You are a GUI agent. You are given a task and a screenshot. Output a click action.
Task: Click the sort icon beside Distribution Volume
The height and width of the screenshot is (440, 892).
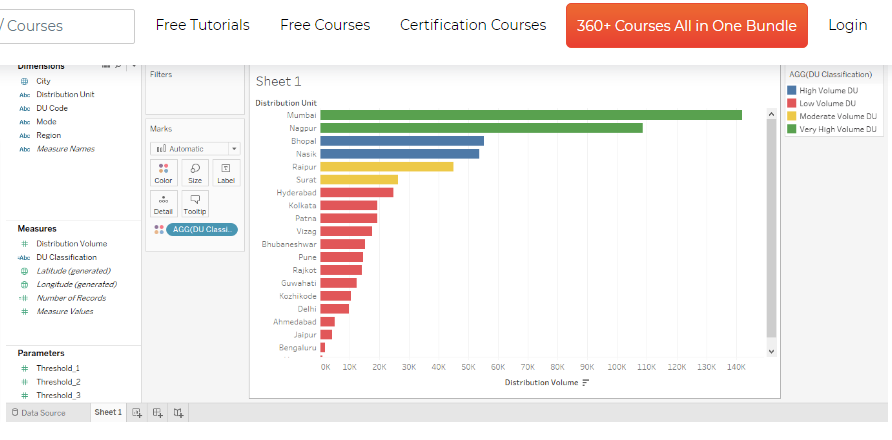(586, 383)
